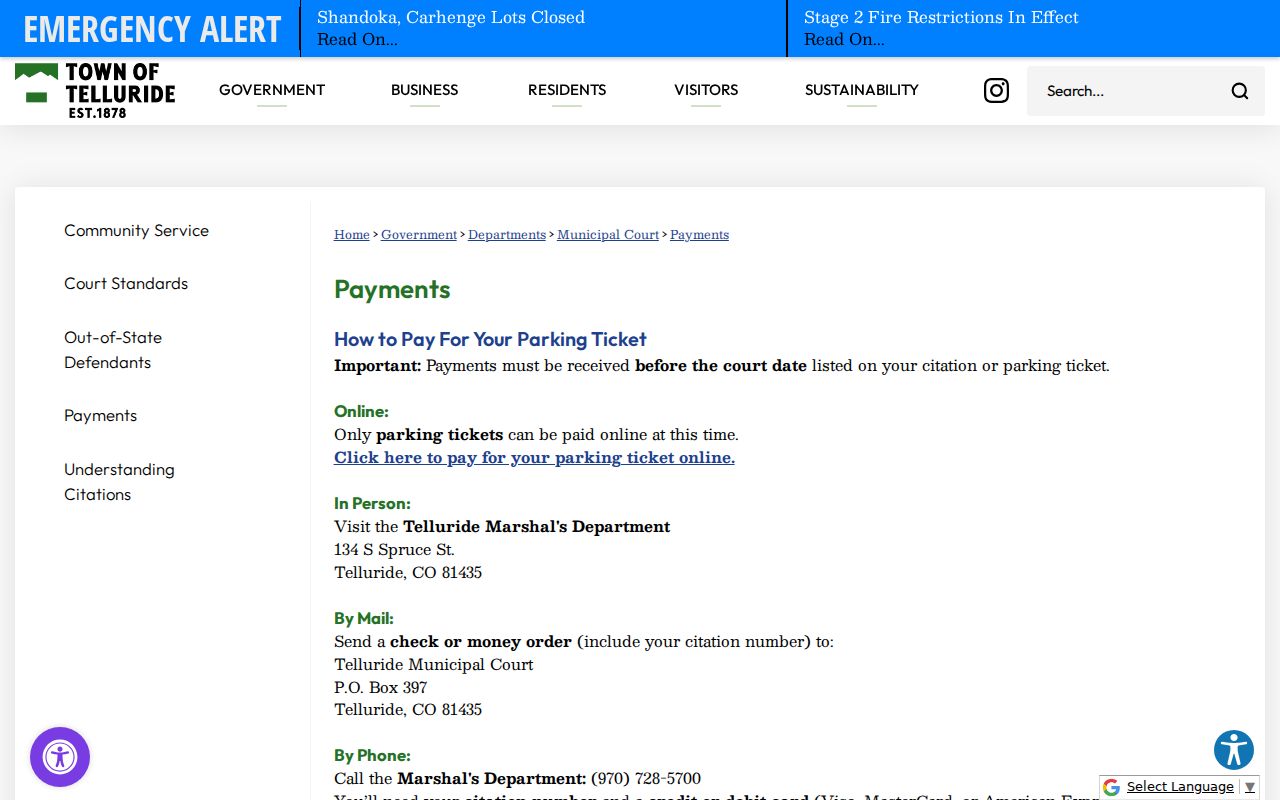The height and width of the screenshot is (800, 1280).
Task: Open the Instagram icon link
Action: (996, 91)
